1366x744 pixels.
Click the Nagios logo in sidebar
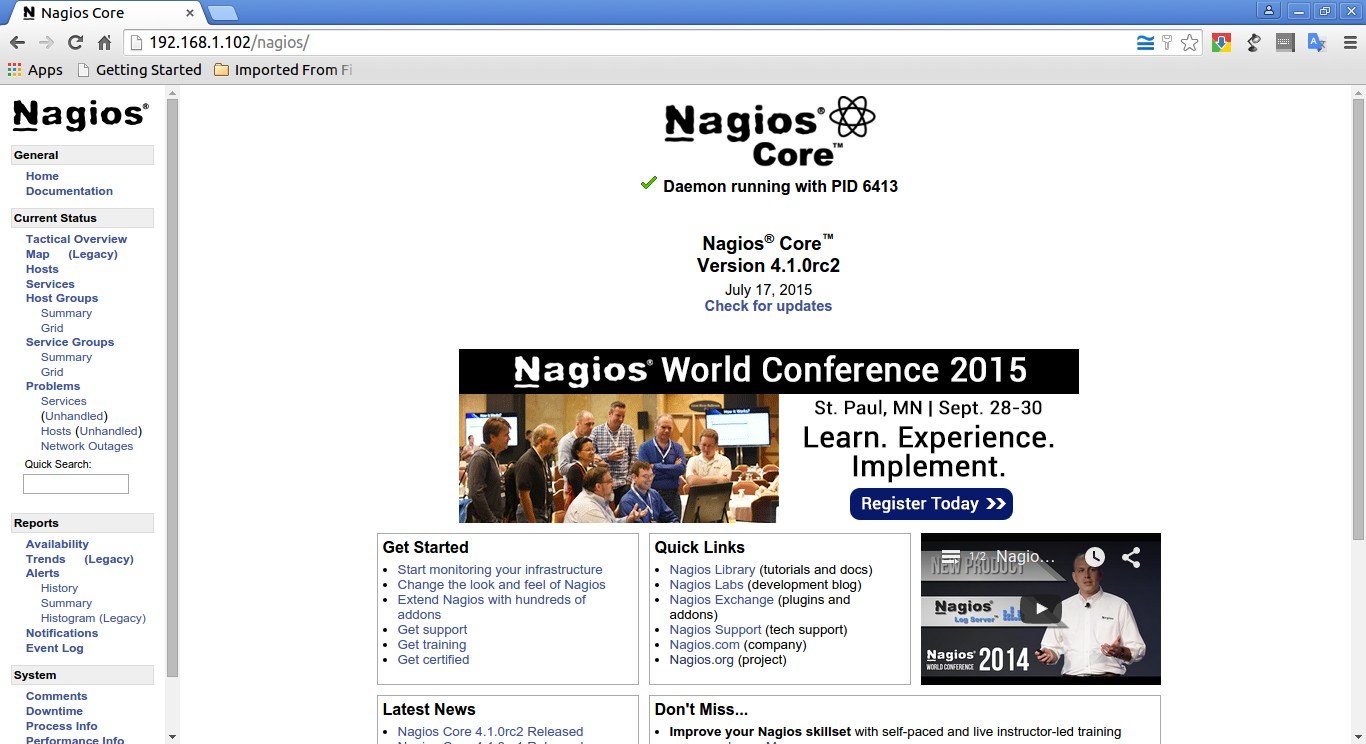[80, 115]
